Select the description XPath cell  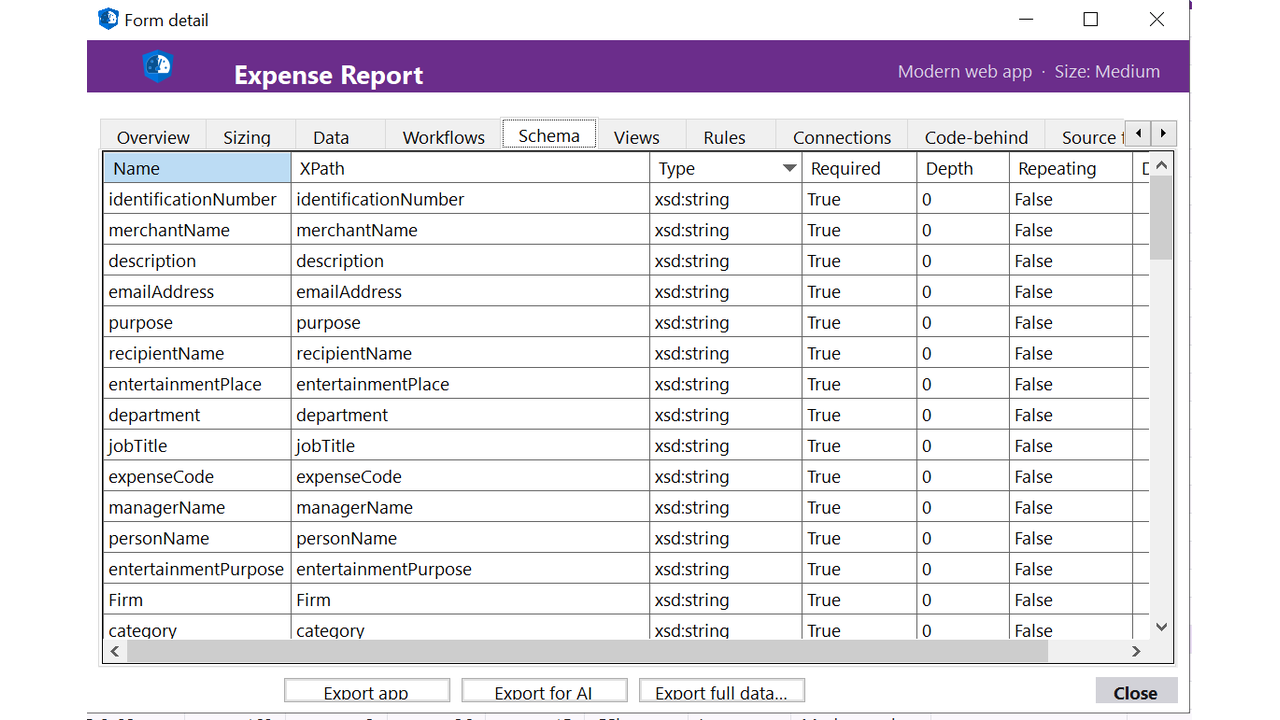click(470, 261)
